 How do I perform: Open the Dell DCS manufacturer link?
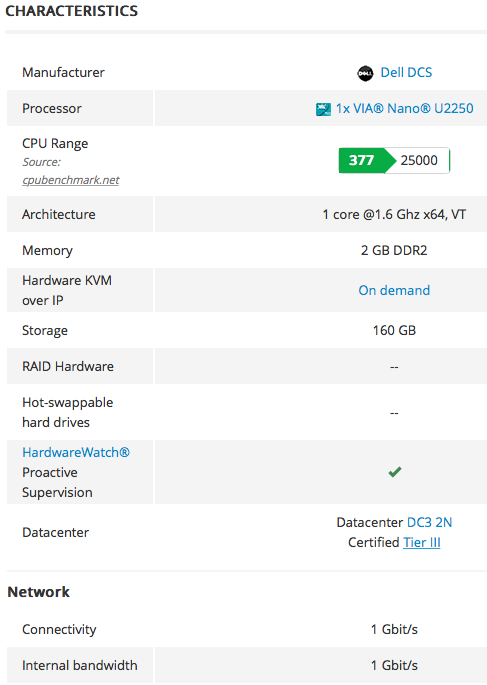click(x=406, y=73)
